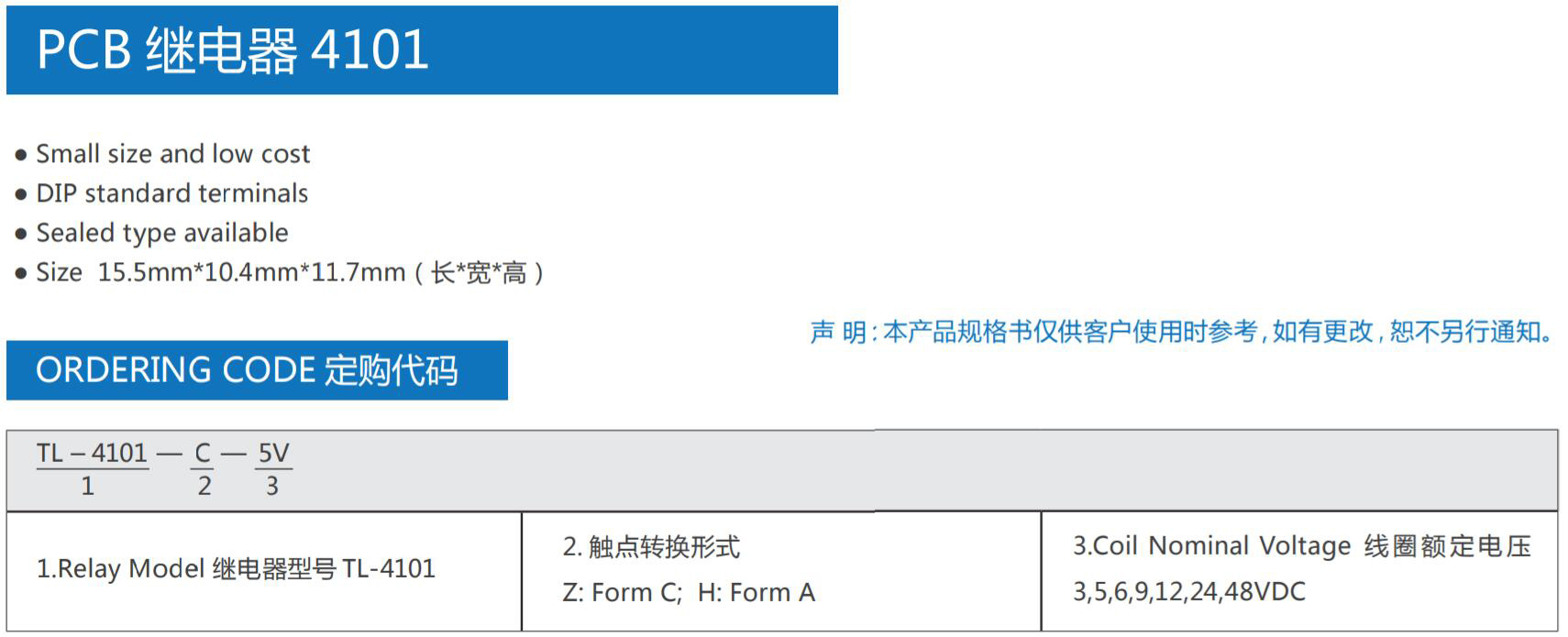This screenshot has height=637, width=1568.
Task: Select the Size 15.5mm*10.4mm*11.7mm text
Action: [x=221, y=272]
